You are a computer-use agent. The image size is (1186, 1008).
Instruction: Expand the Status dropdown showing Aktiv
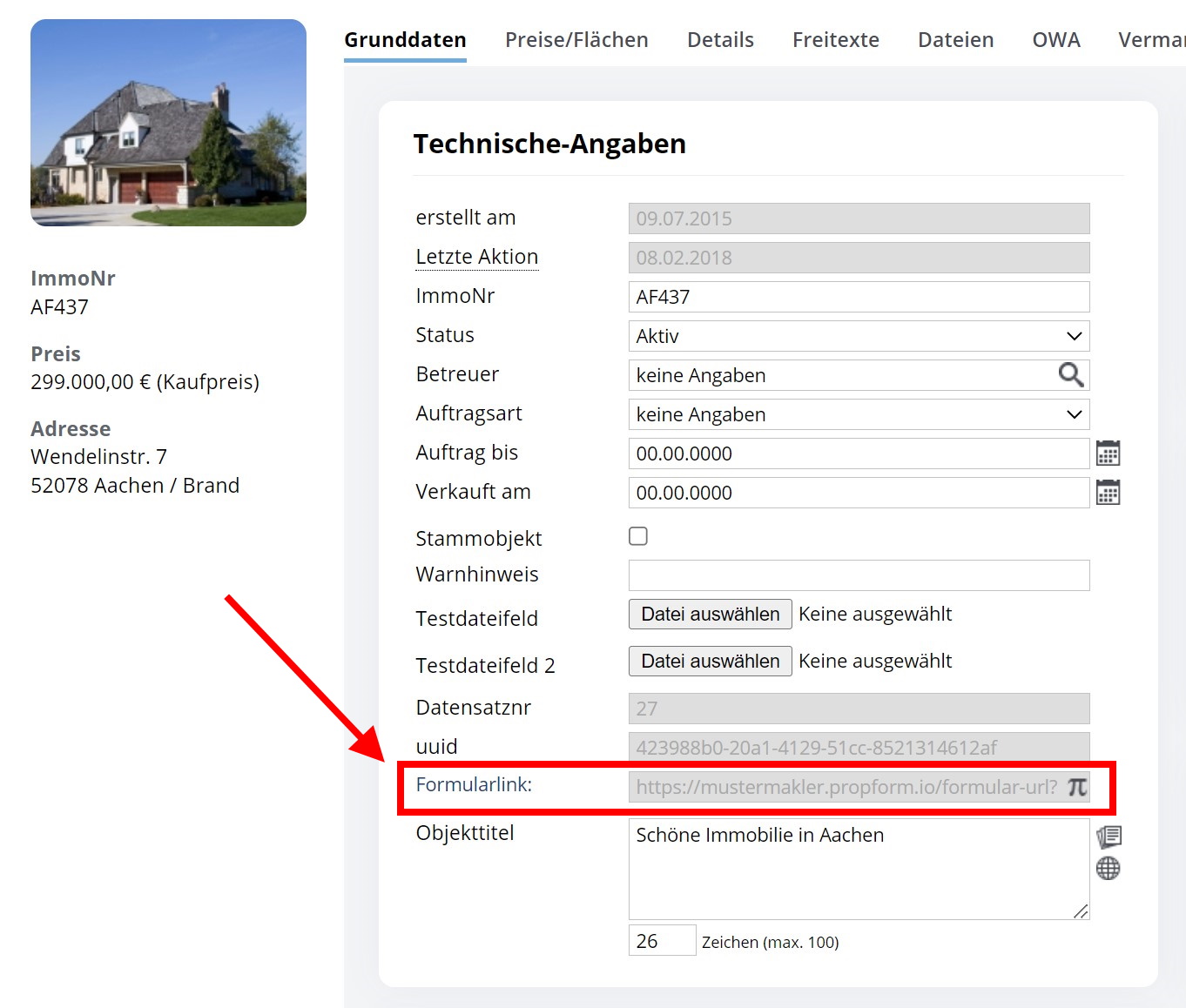point(858,336)
